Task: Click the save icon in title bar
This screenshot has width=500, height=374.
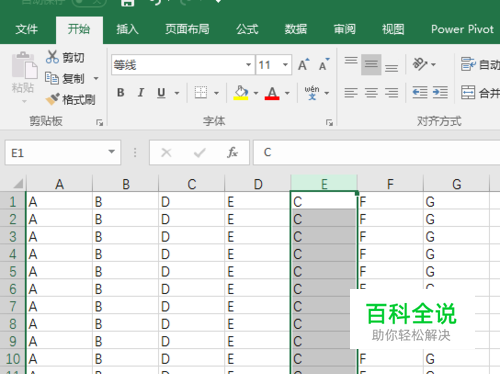Action: coord(127,3)
